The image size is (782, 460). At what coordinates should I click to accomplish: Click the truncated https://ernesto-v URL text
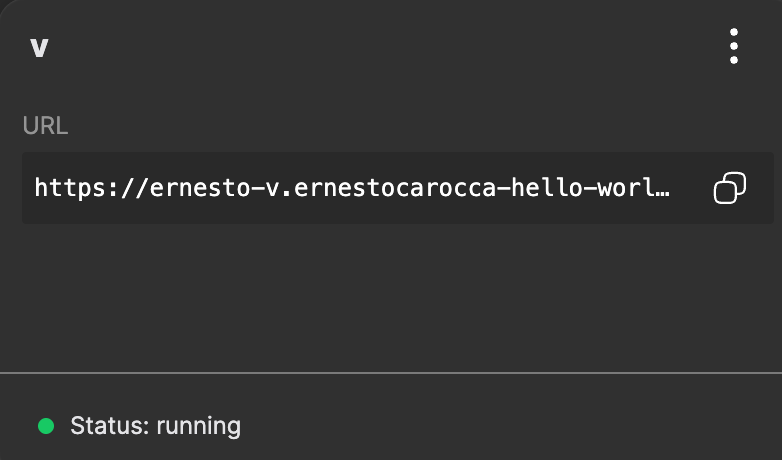352,188
